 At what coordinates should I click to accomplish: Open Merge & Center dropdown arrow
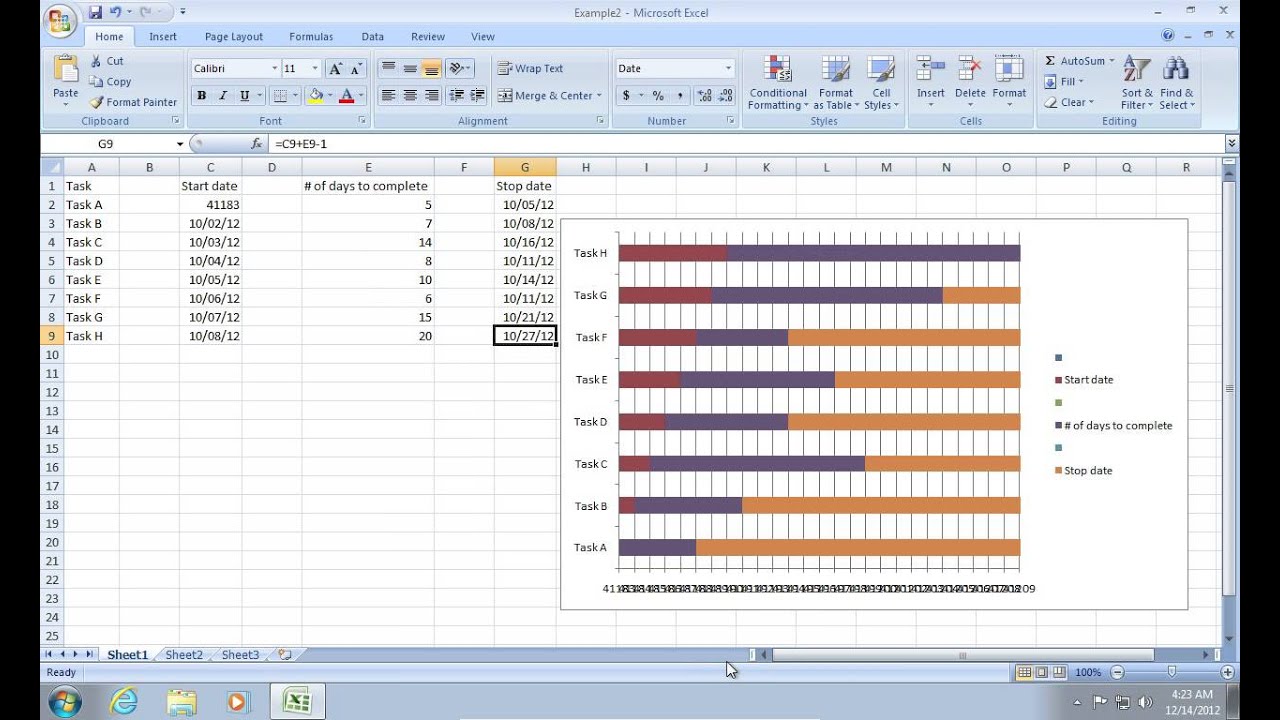599,96
